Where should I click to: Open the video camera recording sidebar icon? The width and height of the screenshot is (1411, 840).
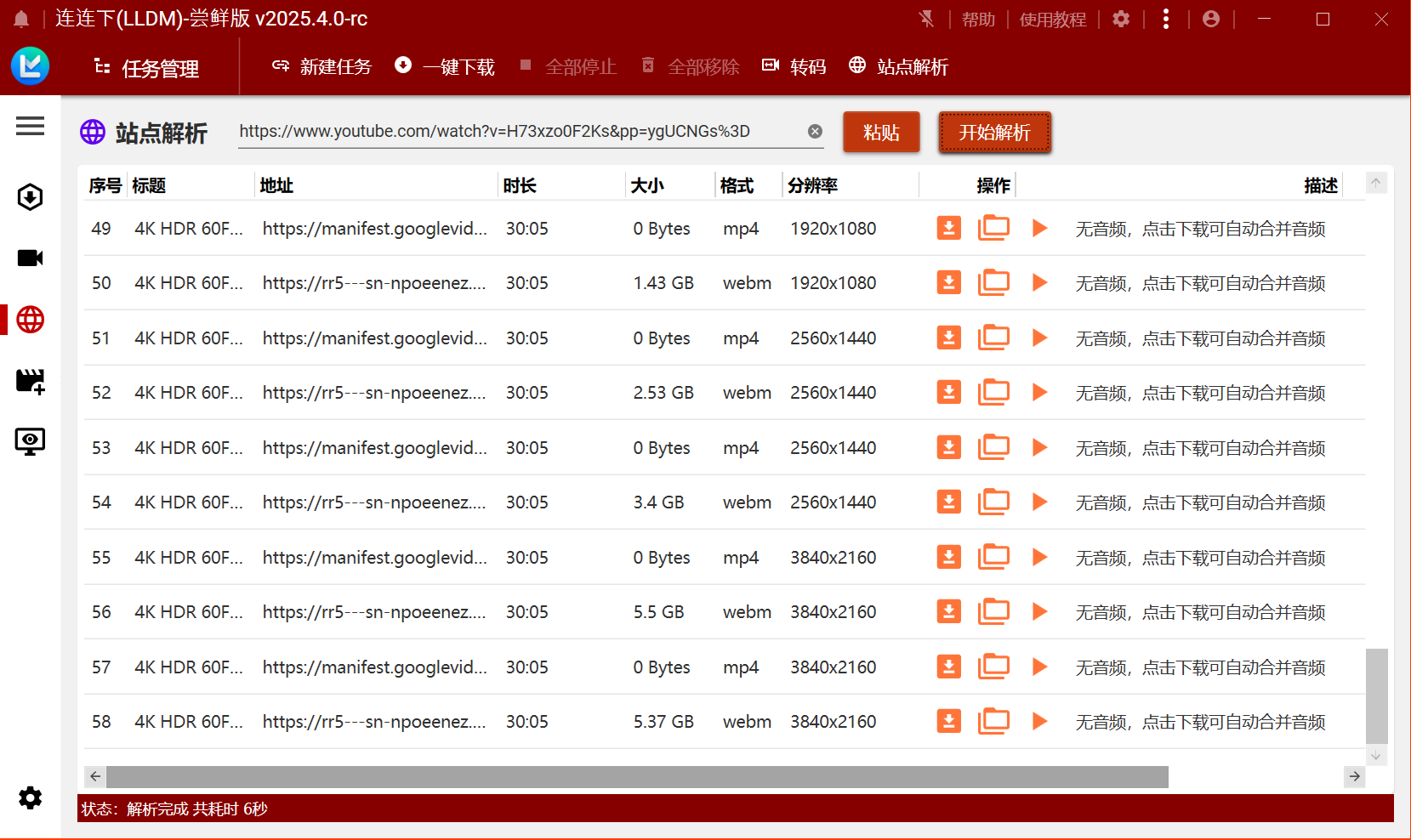point(30,258)
